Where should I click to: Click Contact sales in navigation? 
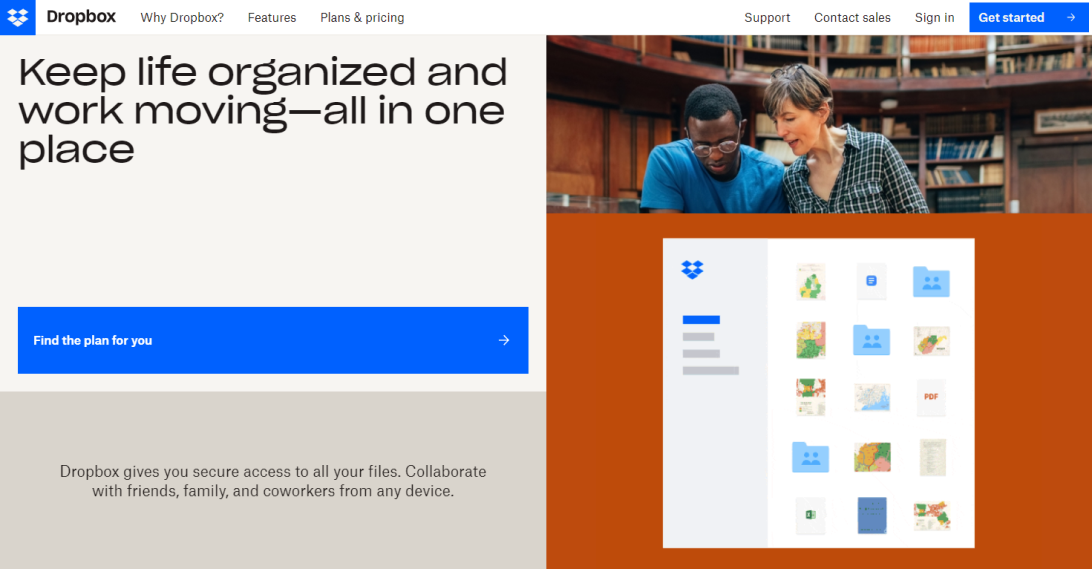click(x=852, y=17)
